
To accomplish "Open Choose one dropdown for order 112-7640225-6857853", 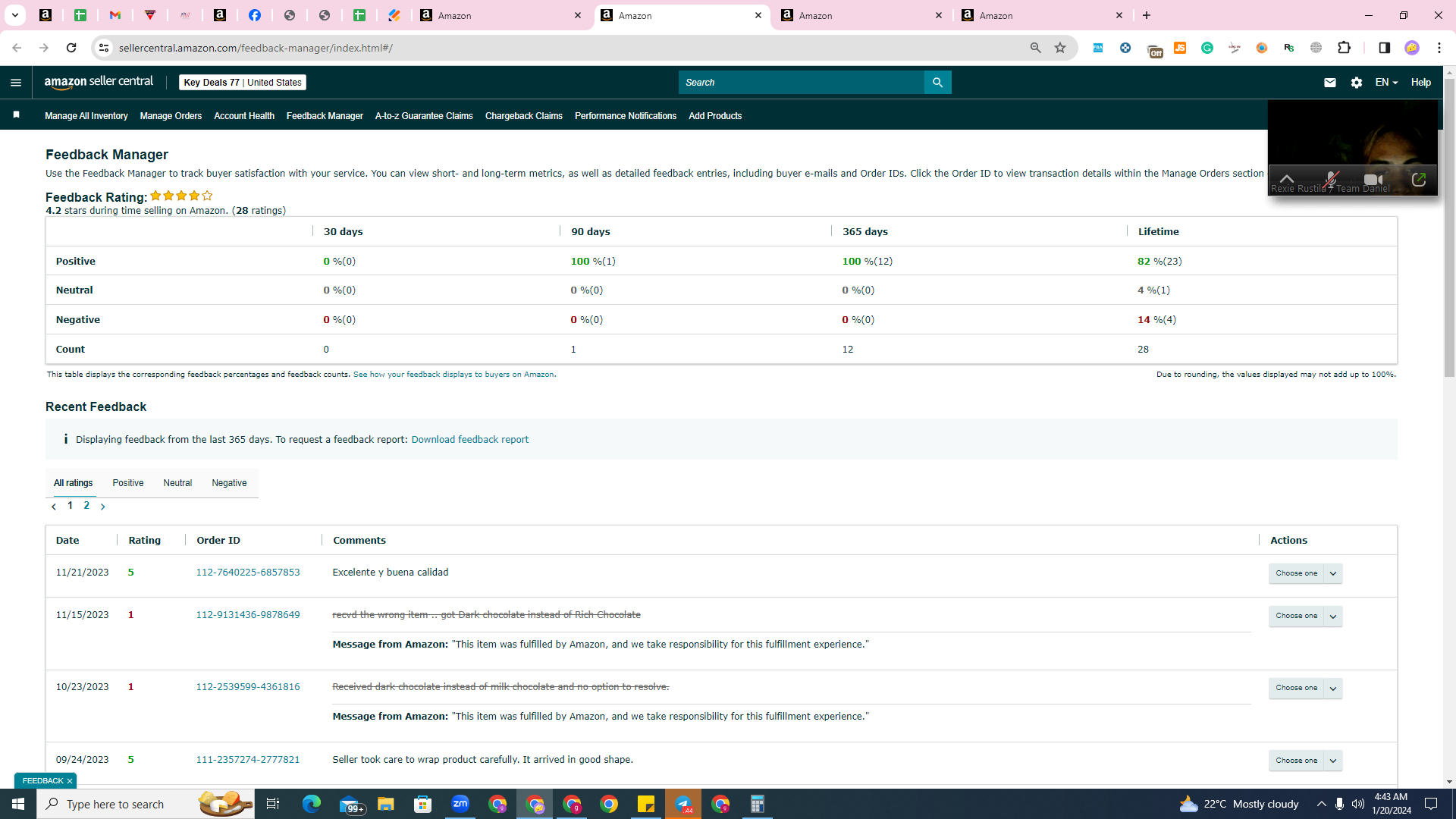I will [x=1305, y=573].
